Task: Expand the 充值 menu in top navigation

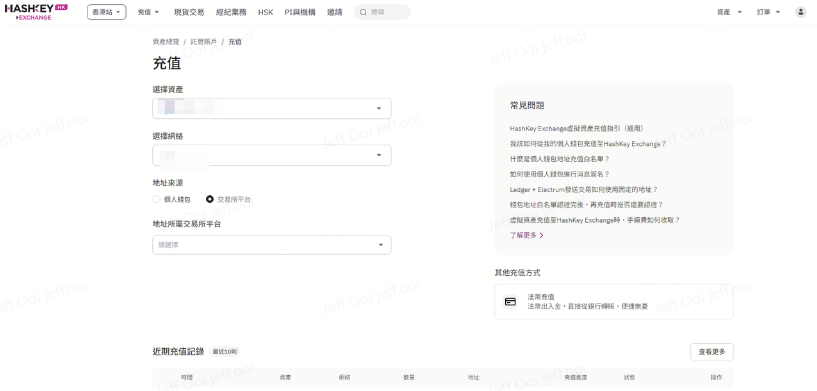Action: coord(148,12)
